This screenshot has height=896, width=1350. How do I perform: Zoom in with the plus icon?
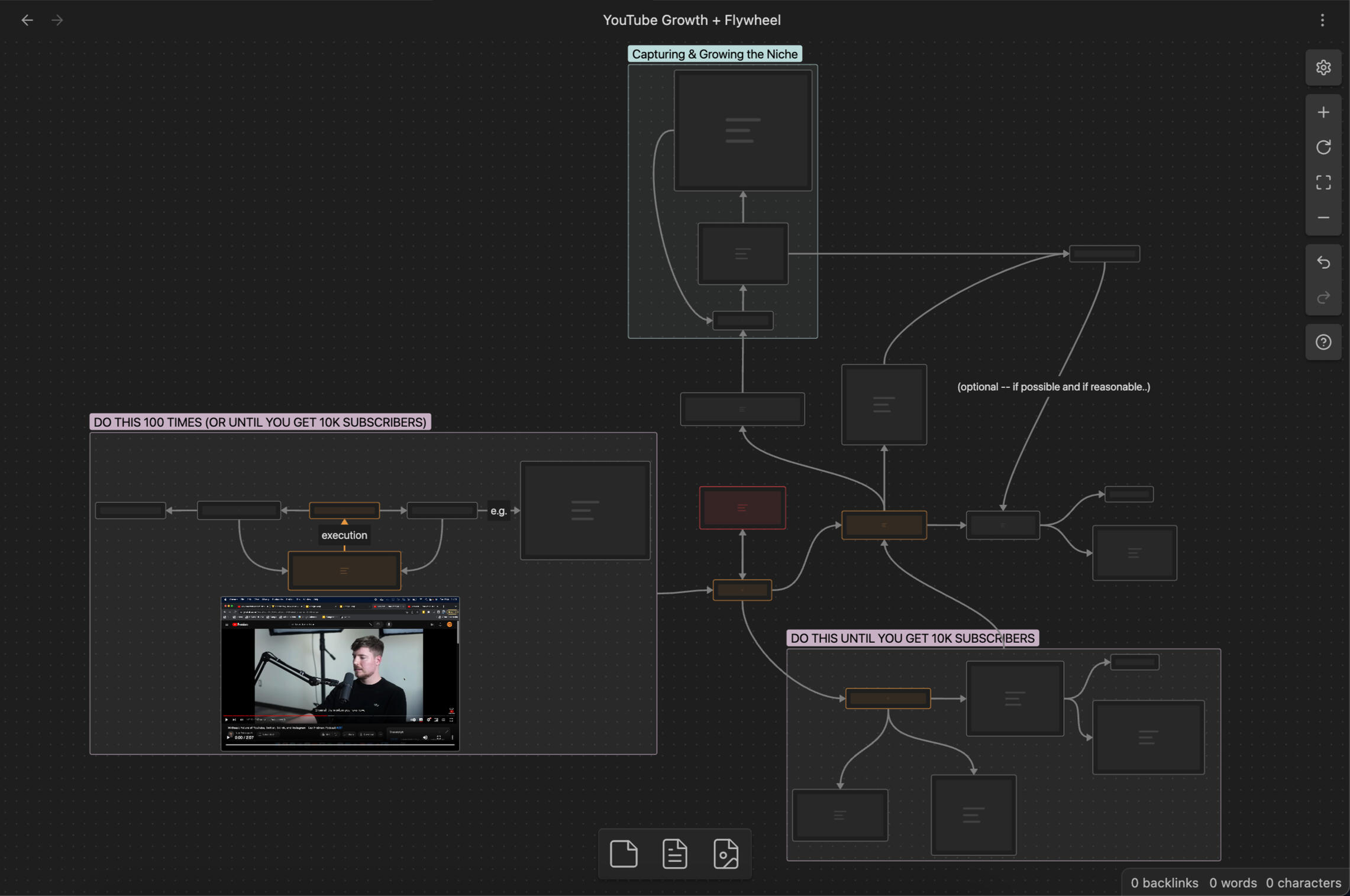1323,112
